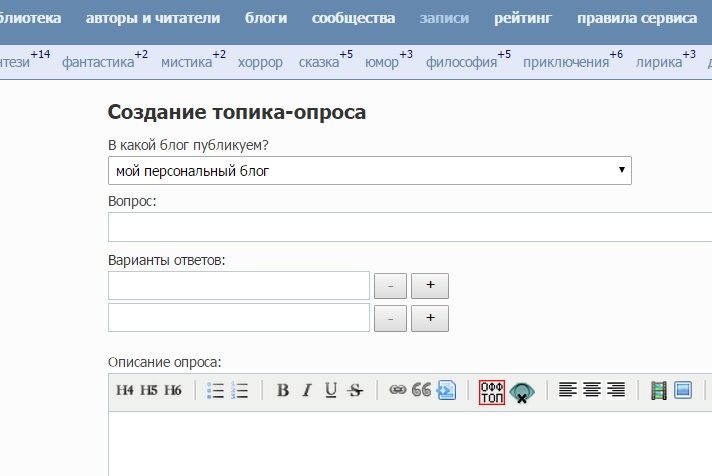Align text to the right

[616, 391]
